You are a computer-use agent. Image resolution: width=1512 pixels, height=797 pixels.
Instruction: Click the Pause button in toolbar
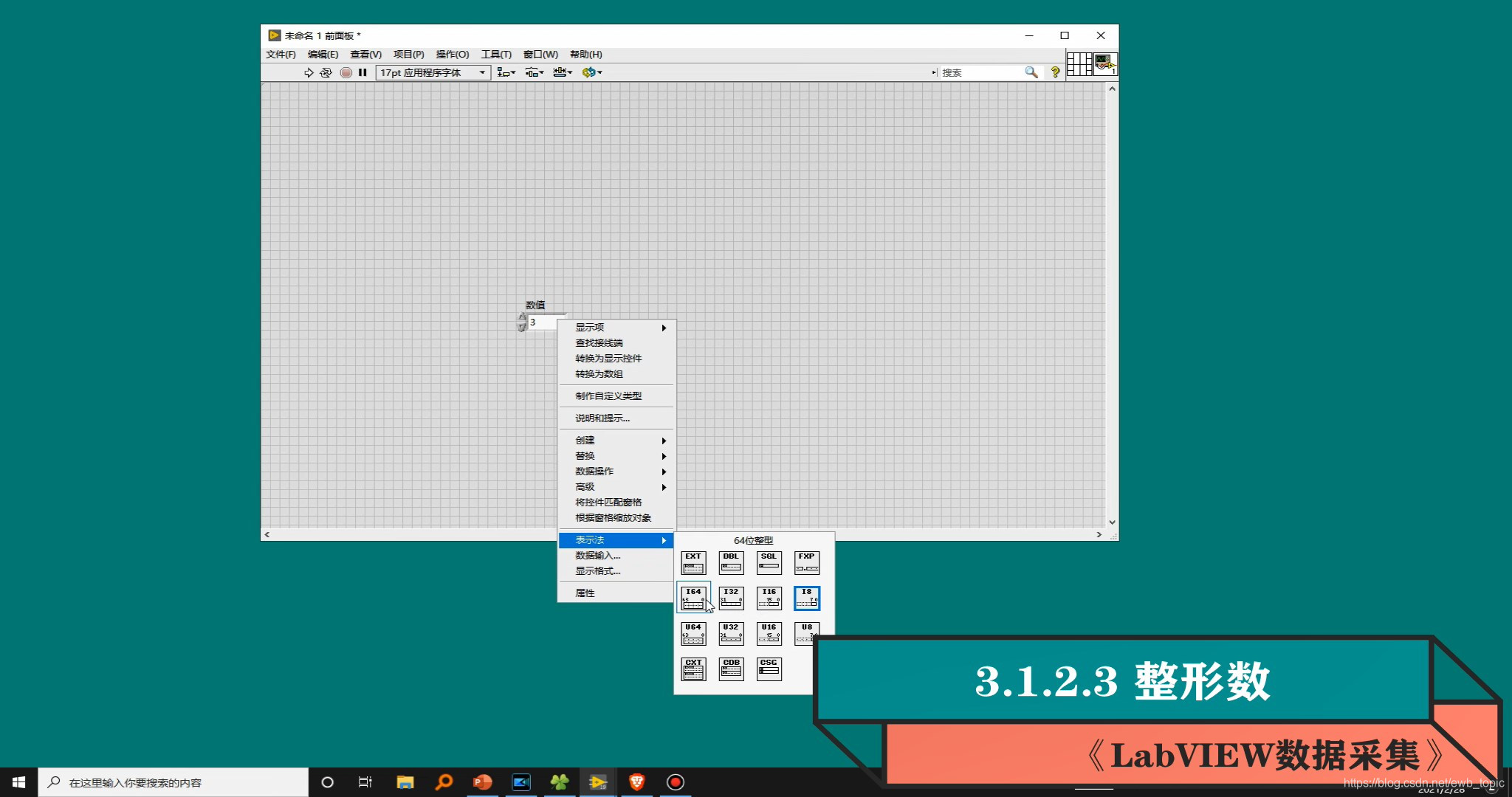(x=362, y=72)
